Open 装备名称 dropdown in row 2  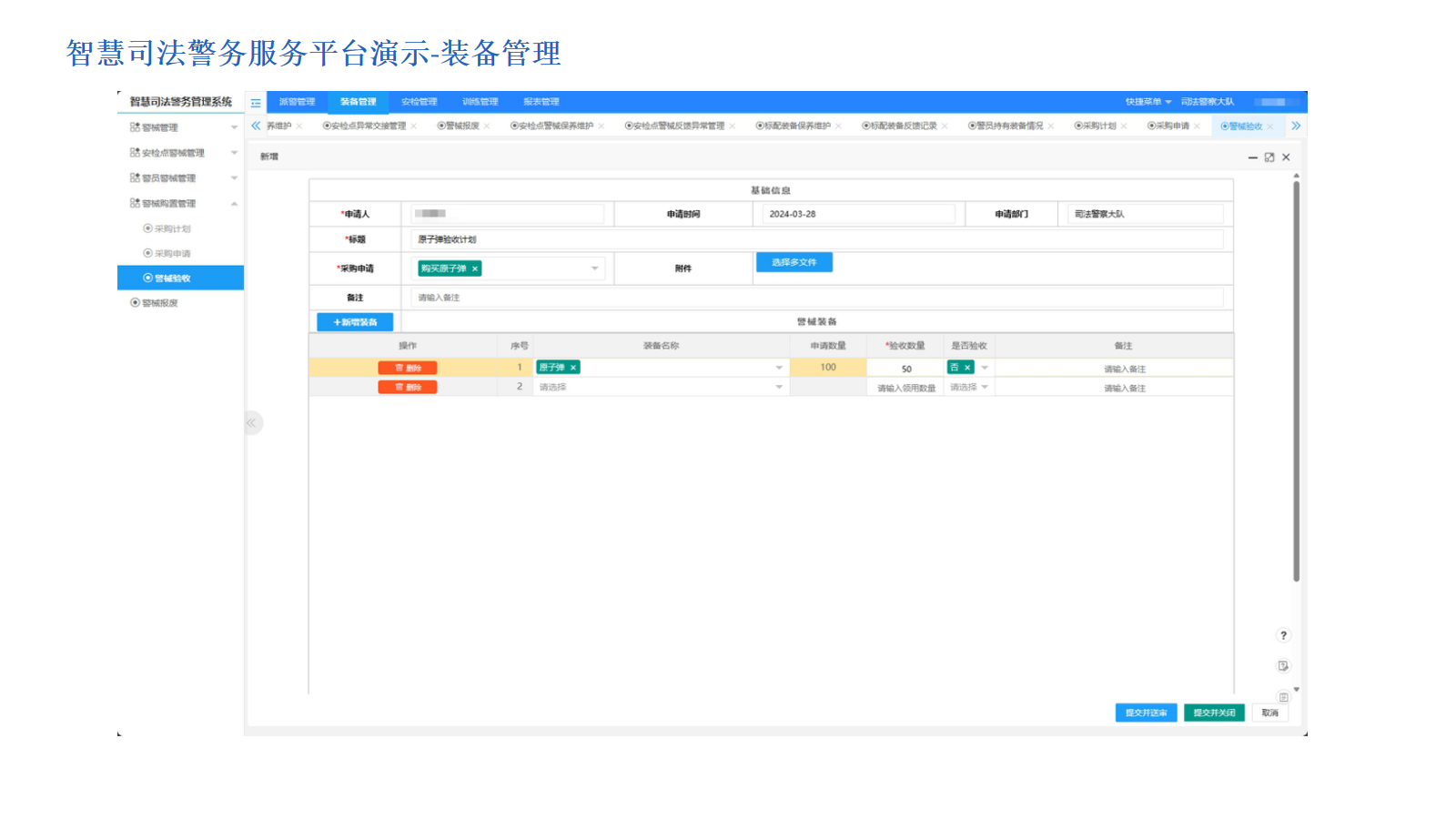tap(779, 387)
